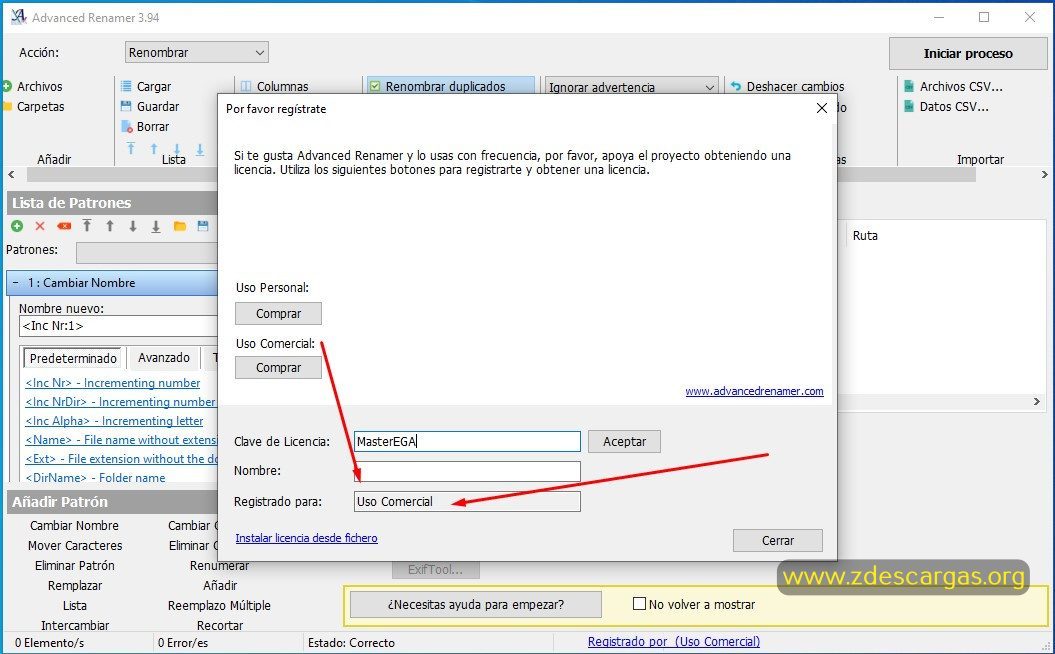Screen dimensions: 1055x654
Task: Click the toolbar scrollbar left arrow
Action: point(11,174)
